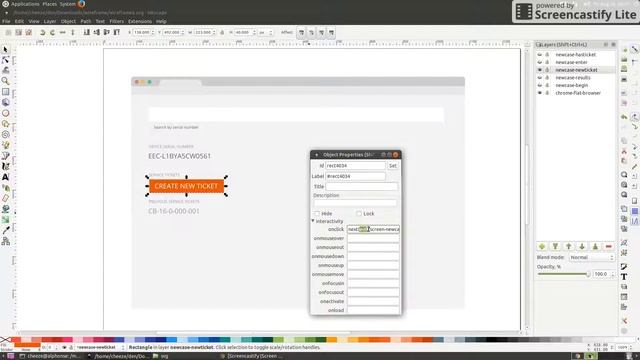This screenshot has width=640, height=360.
Task: Click rotate 90° clockwise icon
Action: point(52,32)
